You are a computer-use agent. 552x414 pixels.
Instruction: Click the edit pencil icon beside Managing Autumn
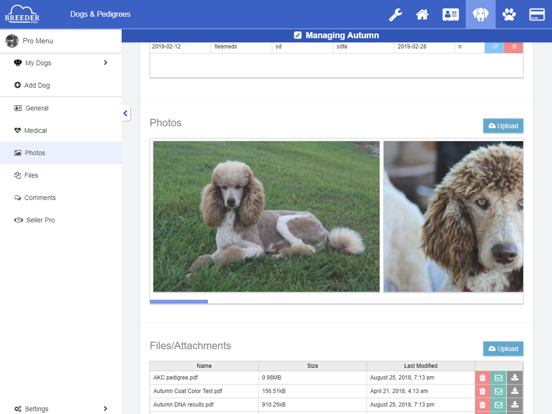tap(297, 35)
